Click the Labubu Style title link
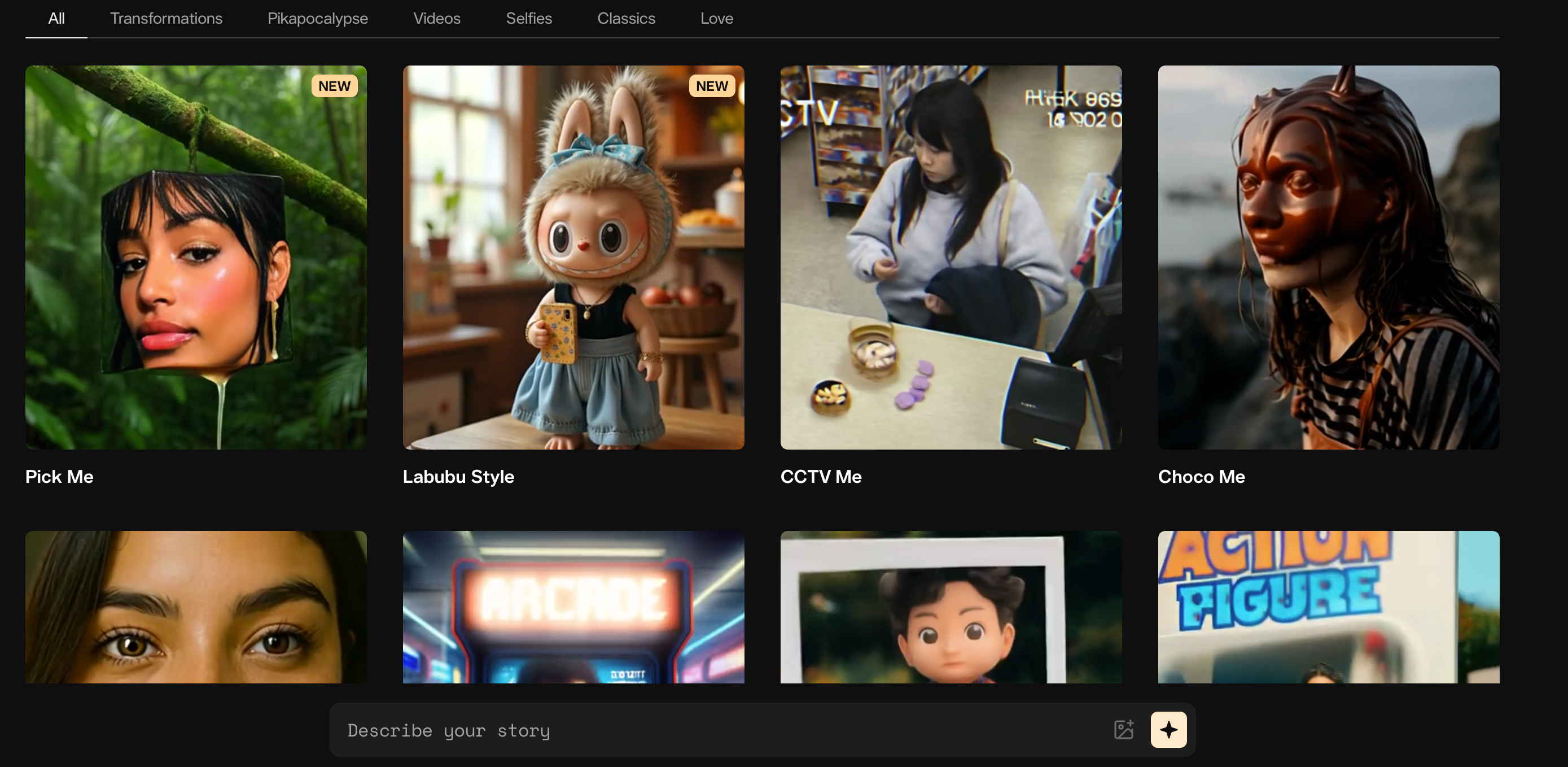This screenshot has width=1568, height=767. click(x=458, y=476)
